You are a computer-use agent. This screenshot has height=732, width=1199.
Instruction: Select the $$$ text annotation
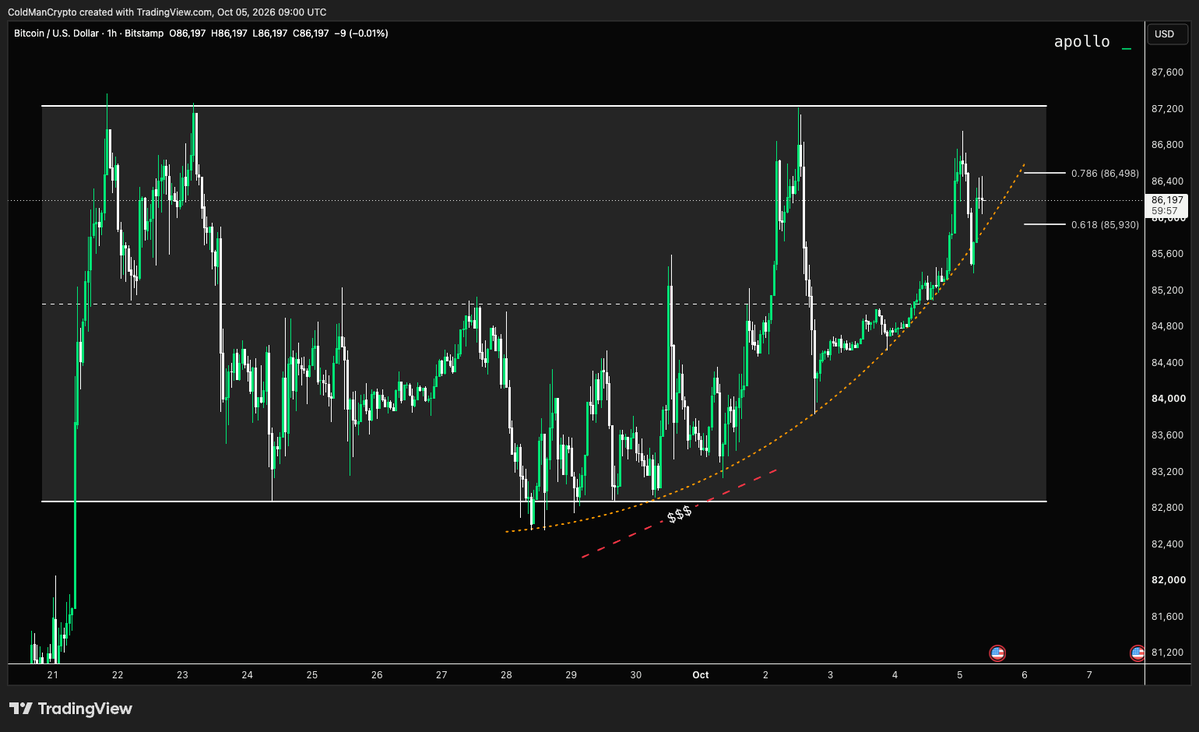679,514
